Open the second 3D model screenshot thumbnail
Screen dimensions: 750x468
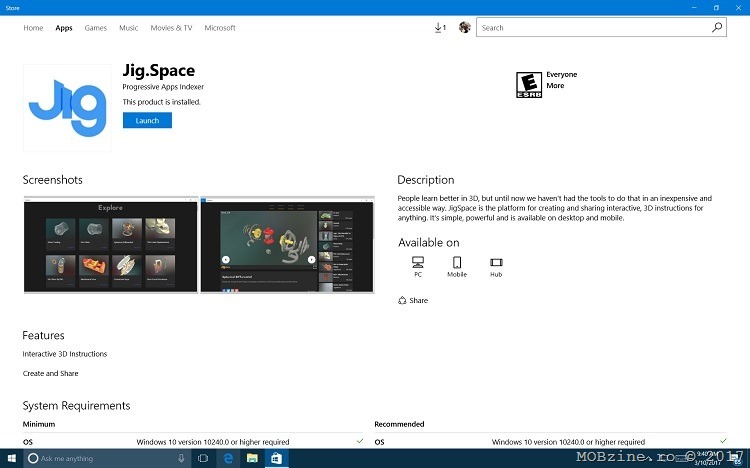(x=287, y=244)
